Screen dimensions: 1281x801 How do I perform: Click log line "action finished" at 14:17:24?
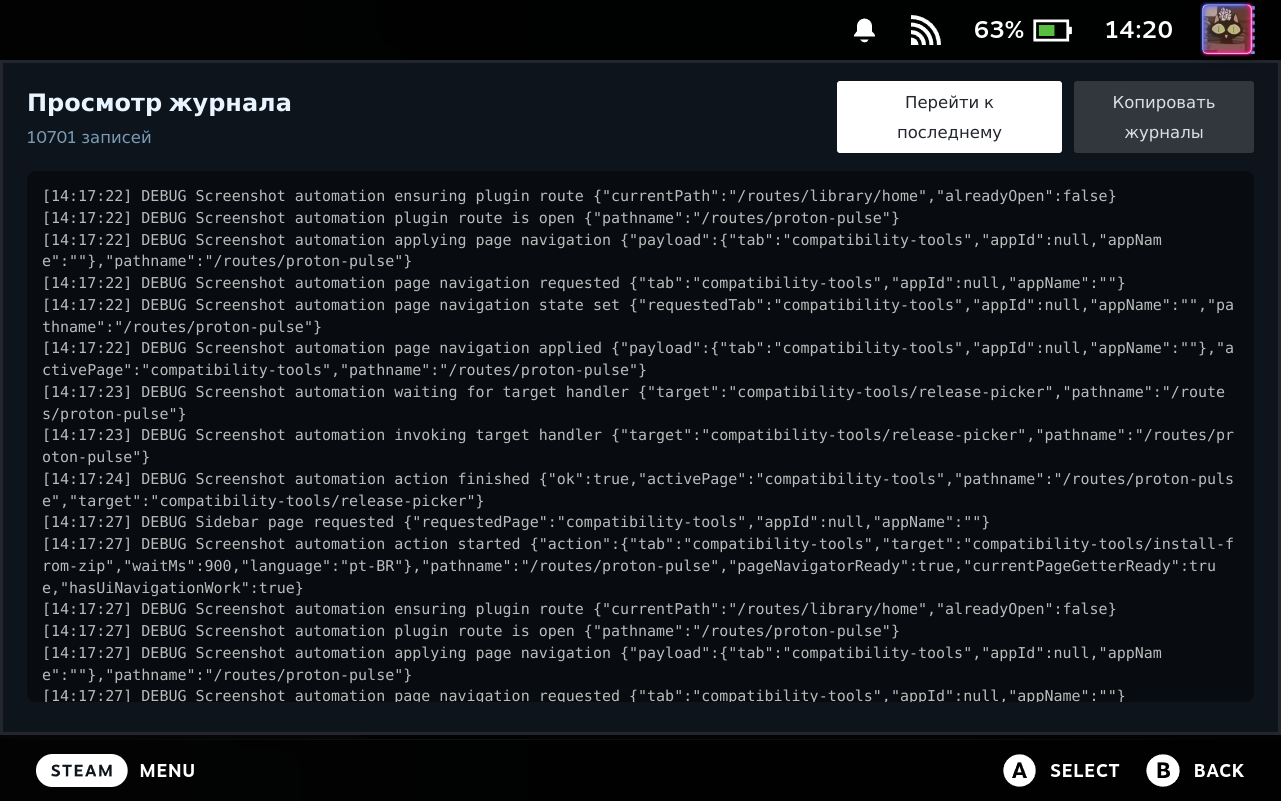point(638,490)
